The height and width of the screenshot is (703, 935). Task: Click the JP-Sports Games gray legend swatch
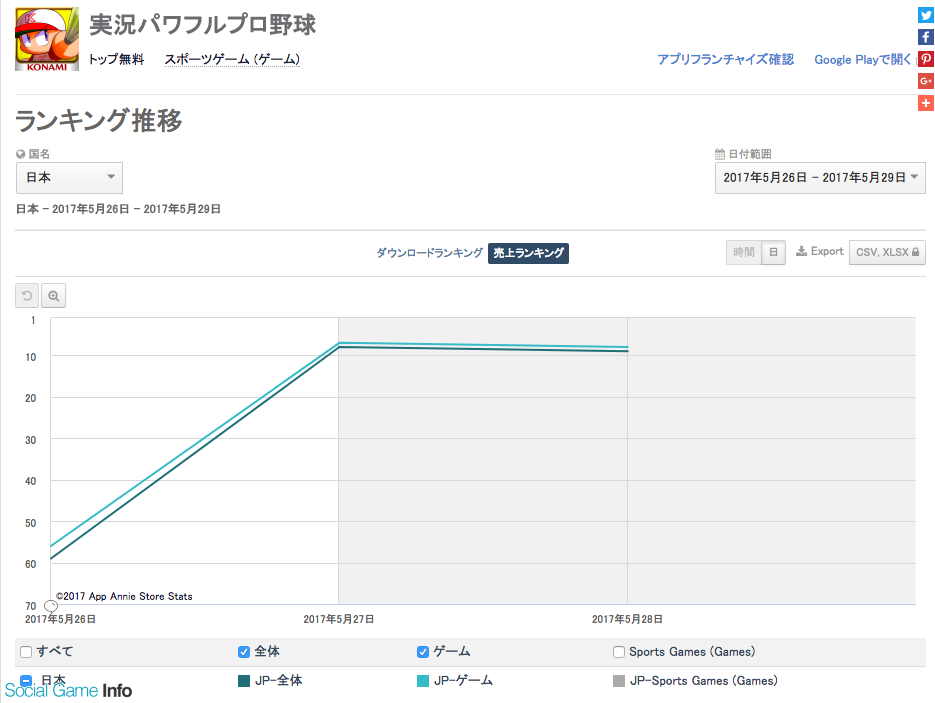click(619, 681)
